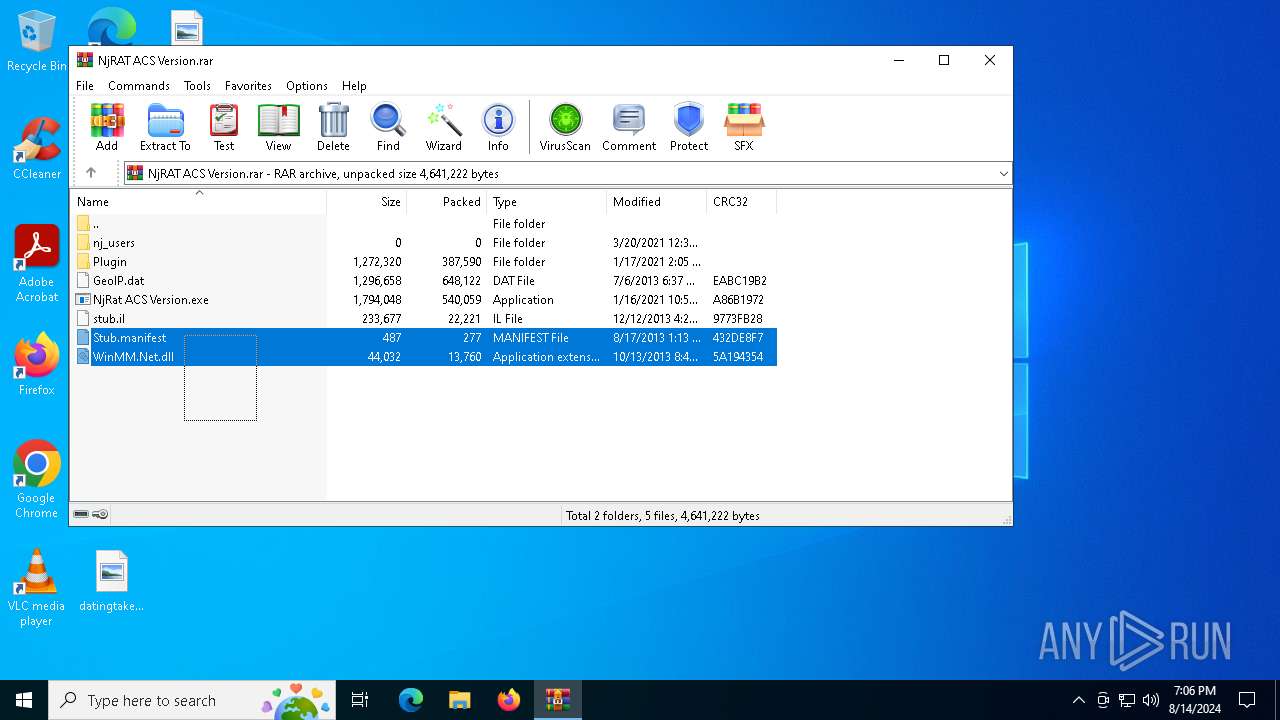Open the Options menu
Screen dimensions: 1280x720
tap(307, 86)
